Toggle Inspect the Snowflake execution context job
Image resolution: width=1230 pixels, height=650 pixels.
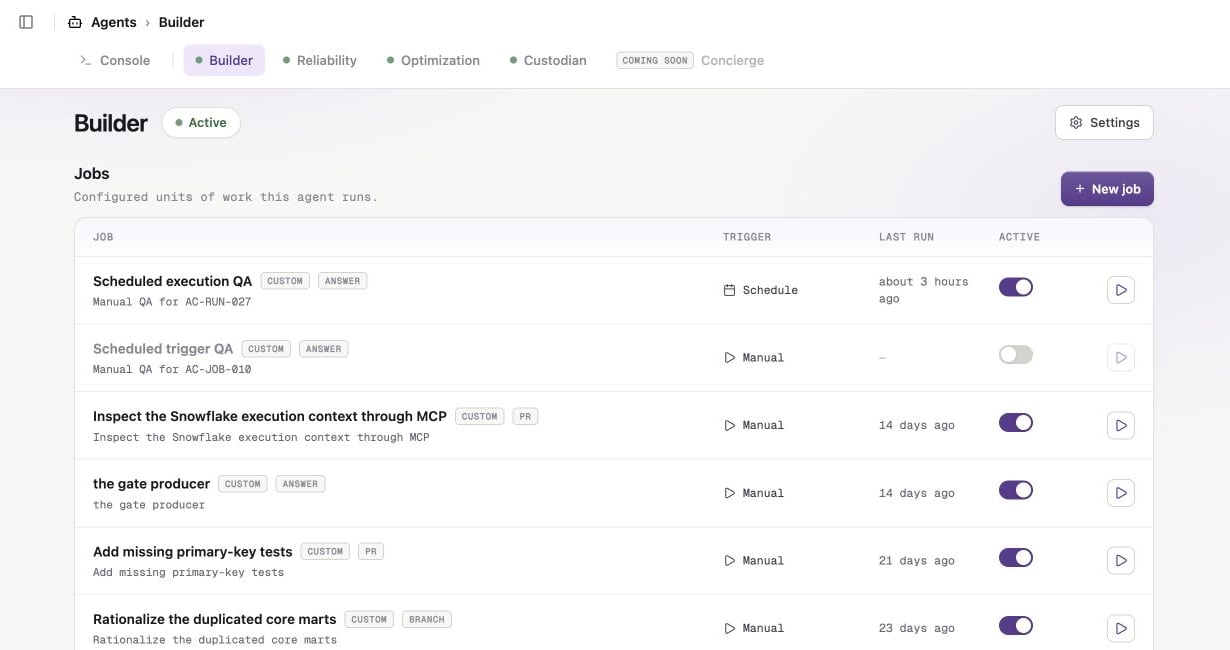tap(1016, 423)
